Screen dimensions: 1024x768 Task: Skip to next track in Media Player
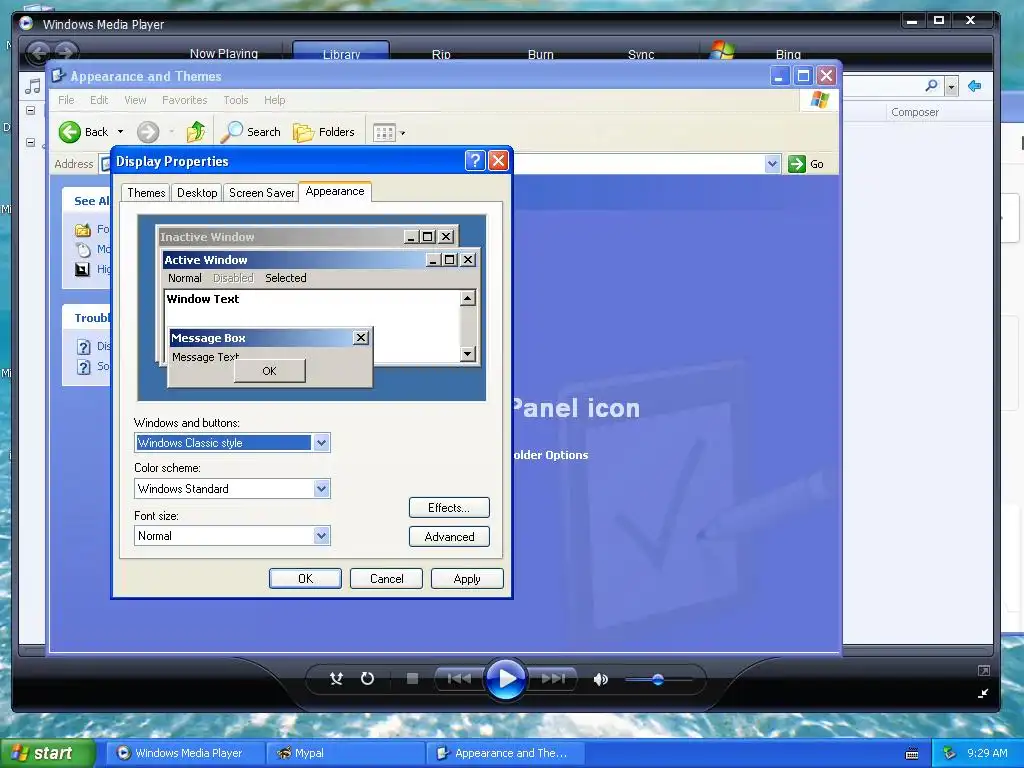tap(552, 679)
